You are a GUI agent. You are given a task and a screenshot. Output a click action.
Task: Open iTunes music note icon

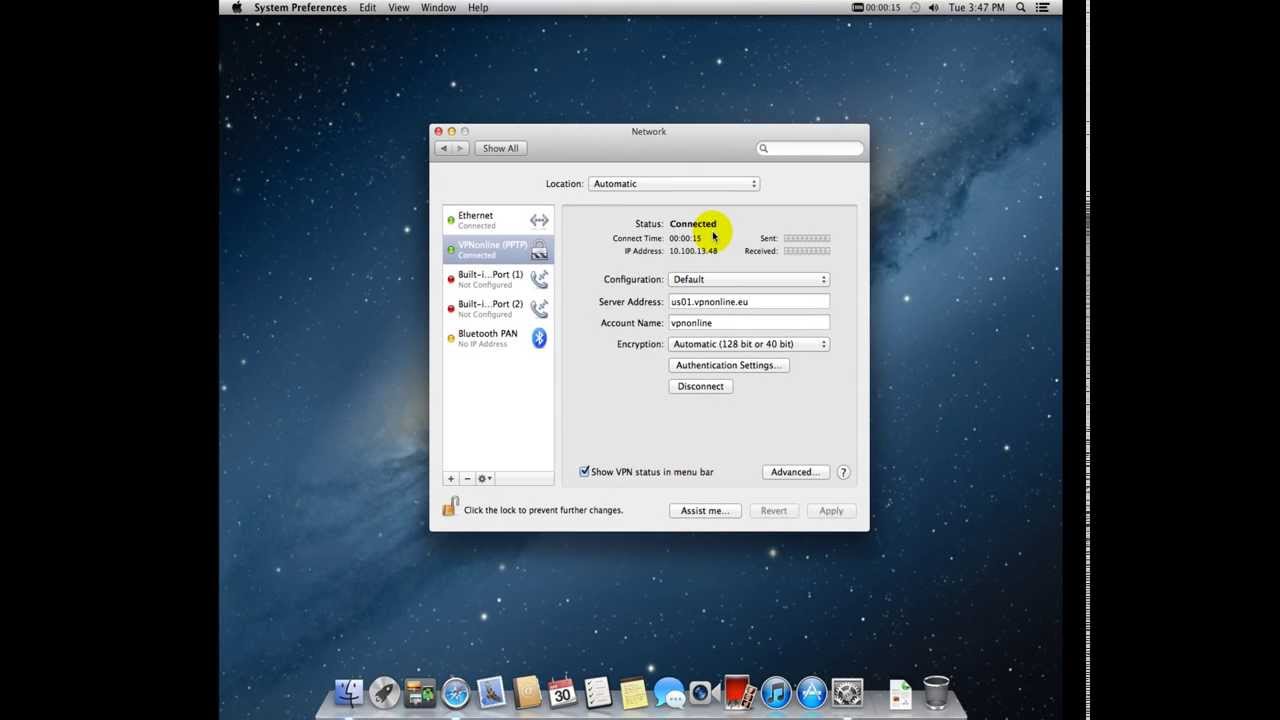click(x=776, y=692)
